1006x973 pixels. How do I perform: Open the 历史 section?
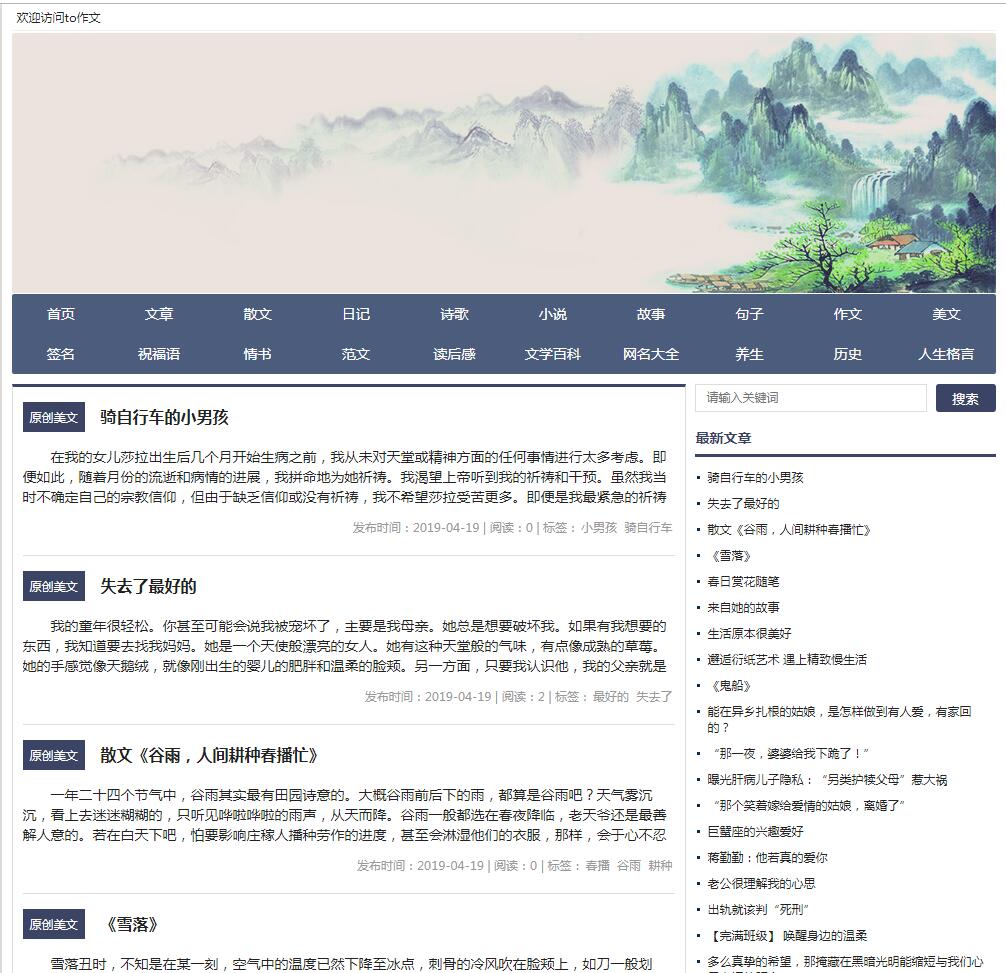(x=848, y=354)
